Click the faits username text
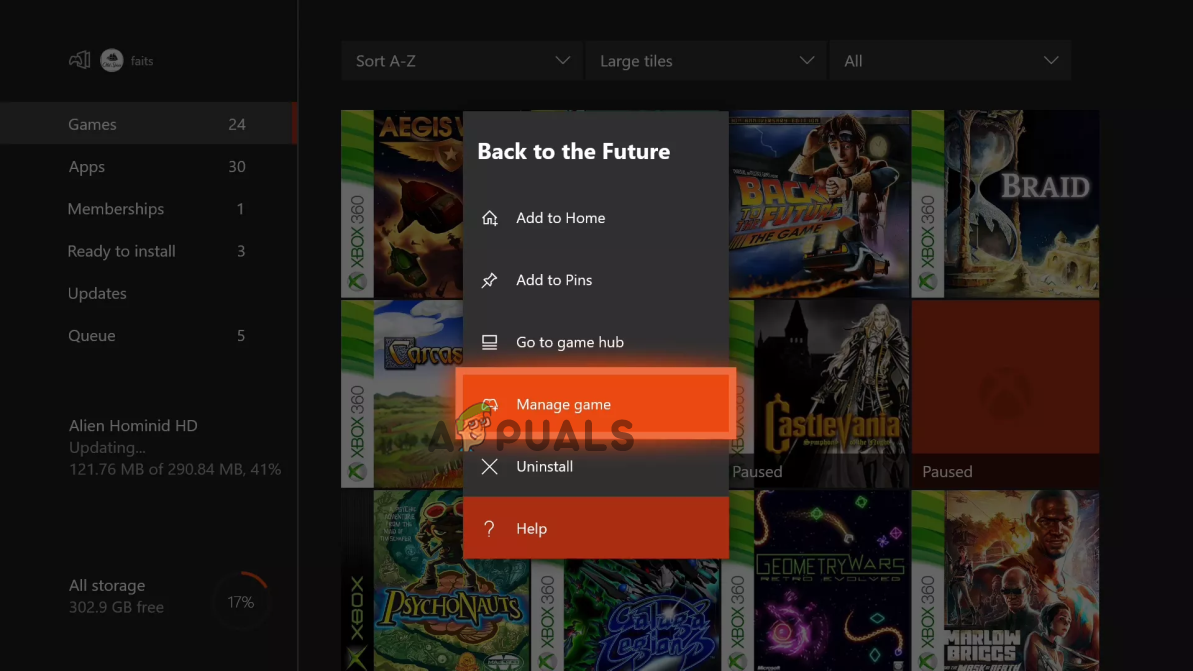Image resolution: width=1193 pixels, height=671 pixels. tap(142, 61)
